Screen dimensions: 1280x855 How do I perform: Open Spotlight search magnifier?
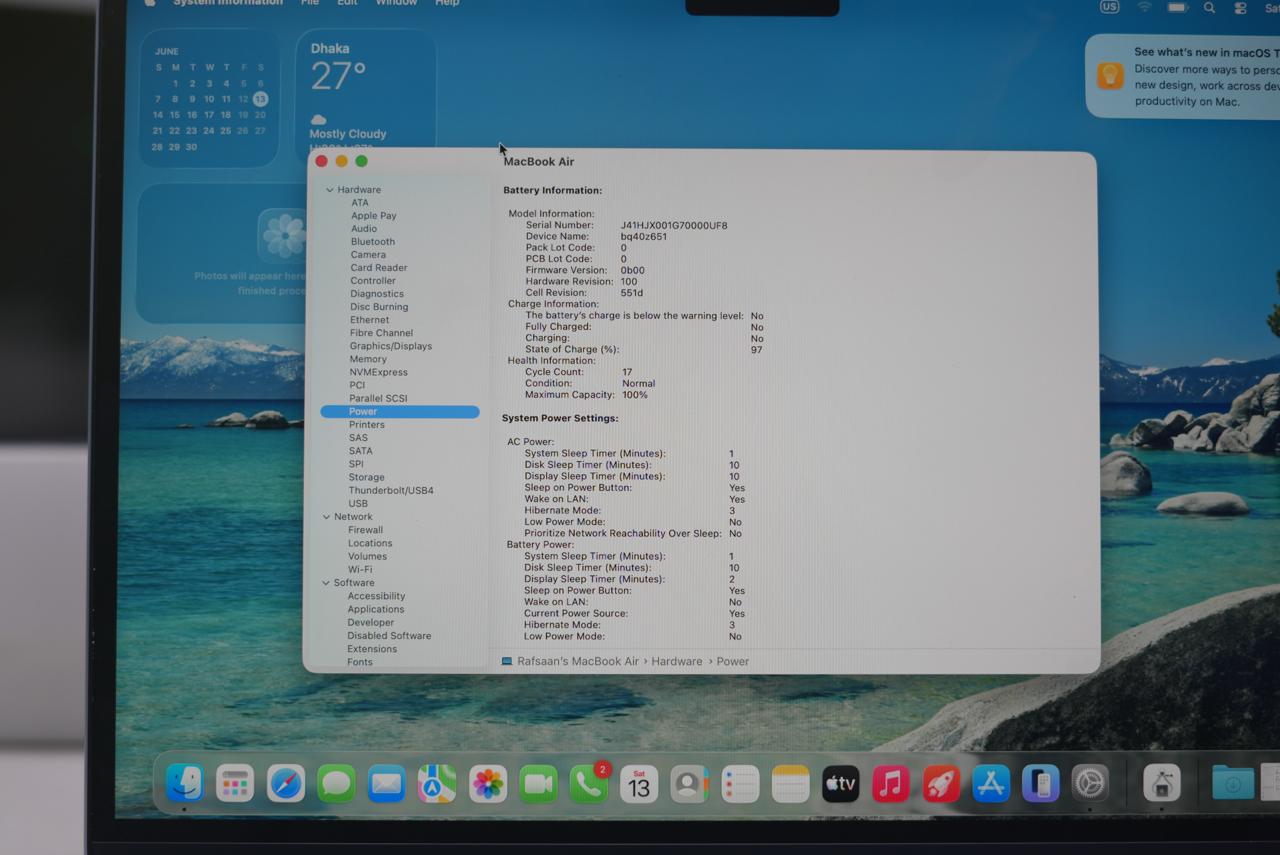1209,7
